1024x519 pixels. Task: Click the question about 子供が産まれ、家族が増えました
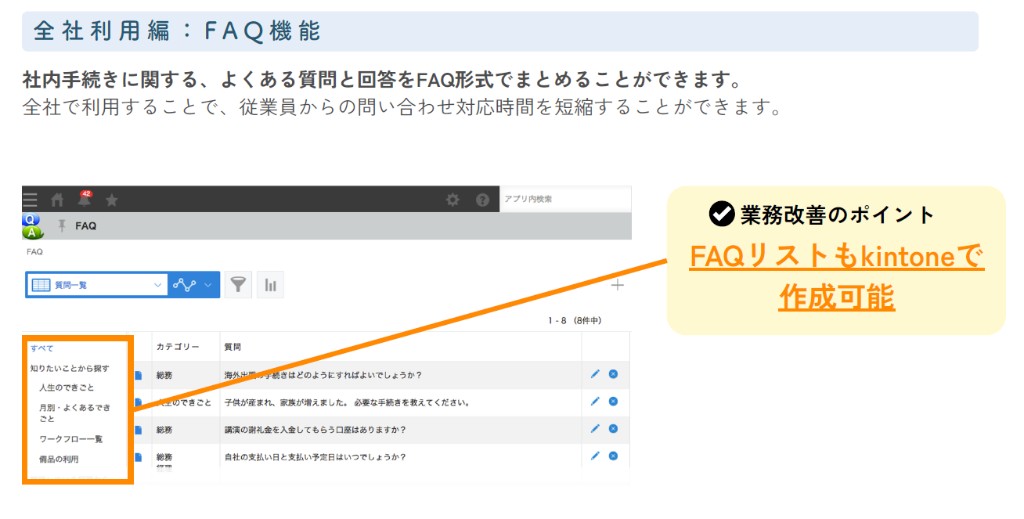(347, 403)
